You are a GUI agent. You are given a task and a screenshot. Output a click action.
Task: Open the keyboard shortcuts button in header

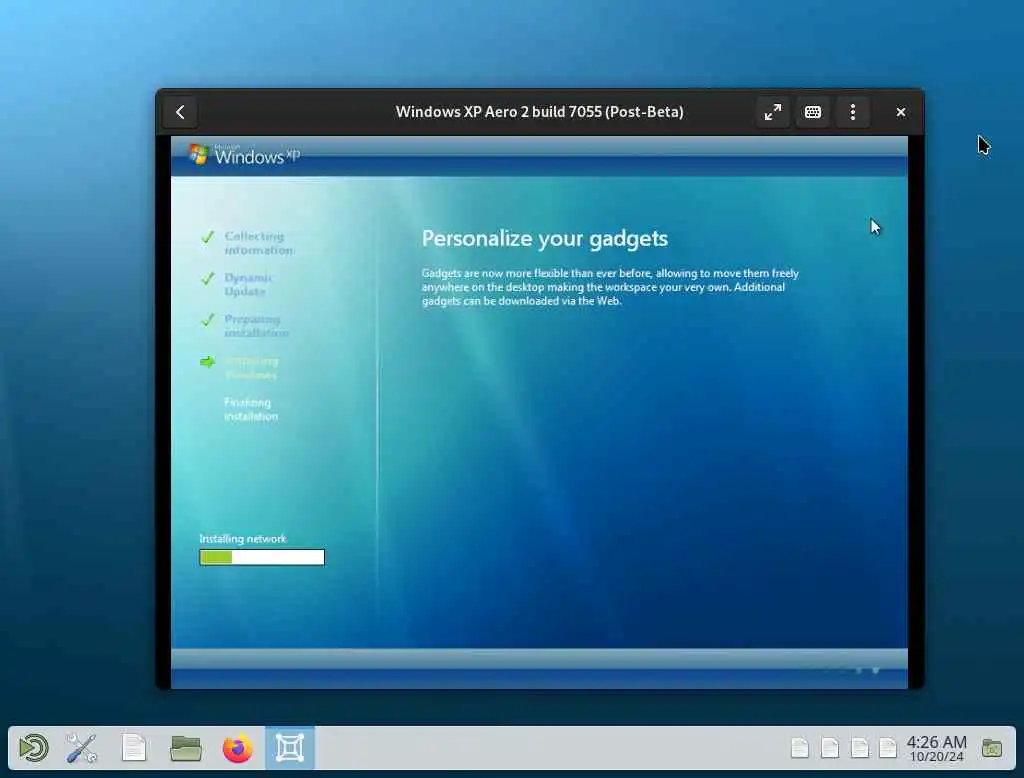pos(812,112)
